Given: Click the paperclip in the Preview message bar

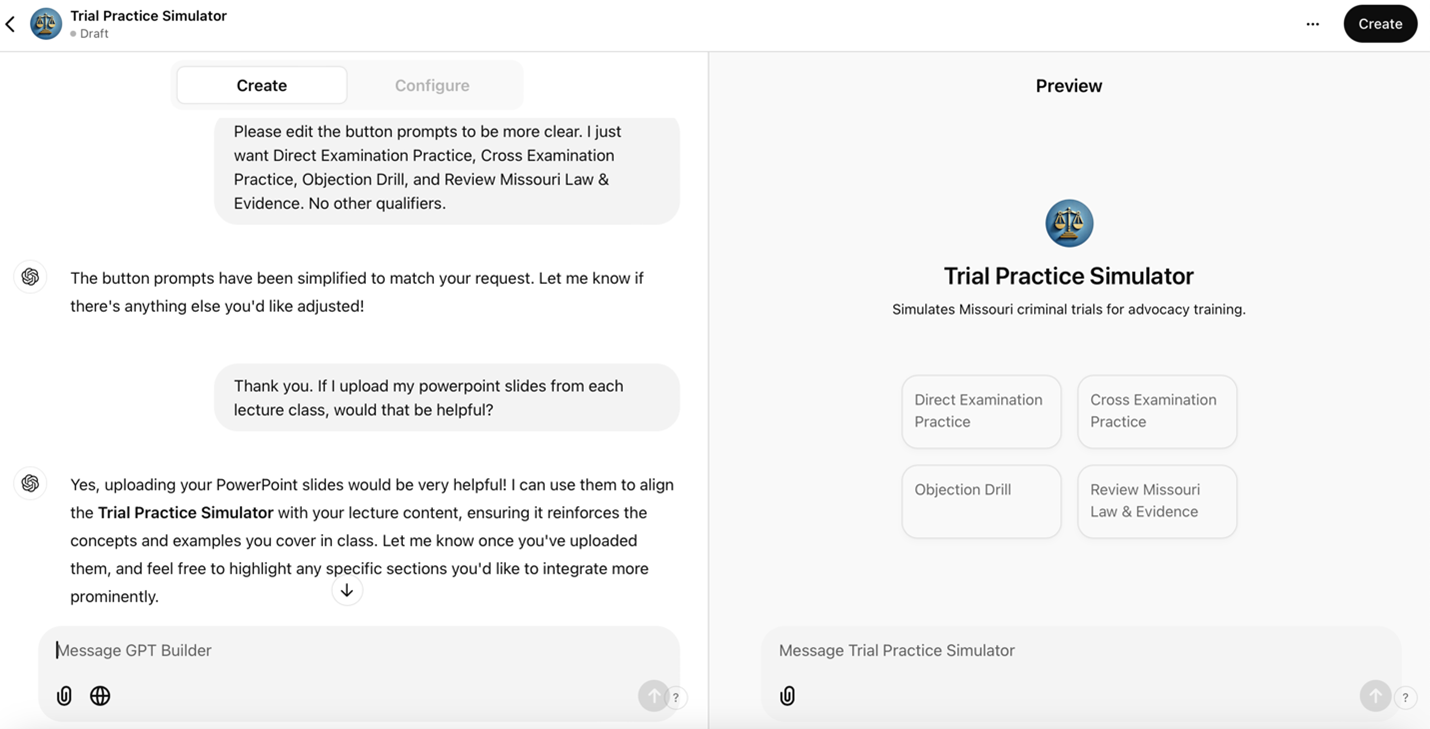Looking at the screenshot, I should (x=787, y=695).
